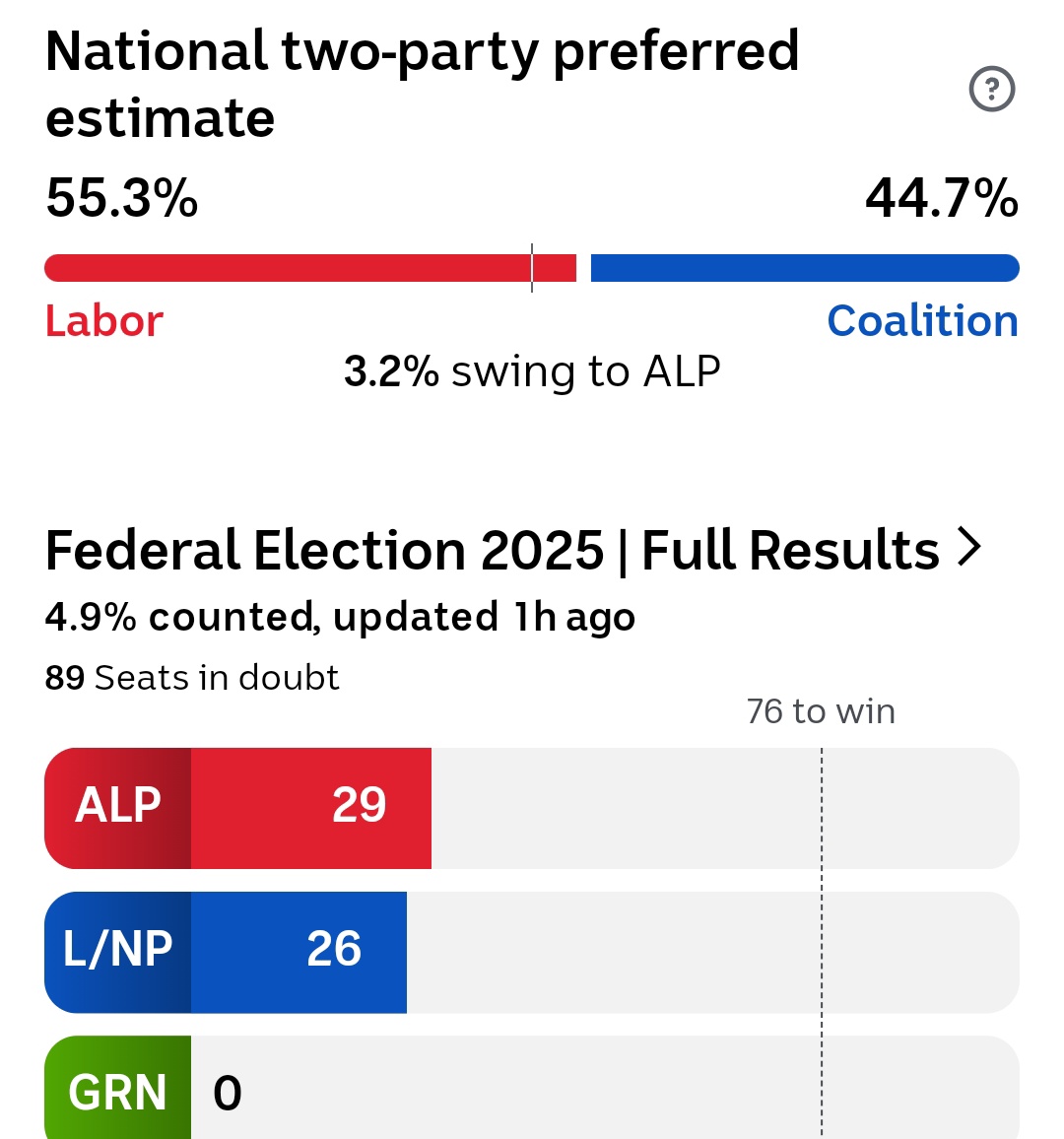Open Federal Election 2025 Full Results link

pos(513,550)
